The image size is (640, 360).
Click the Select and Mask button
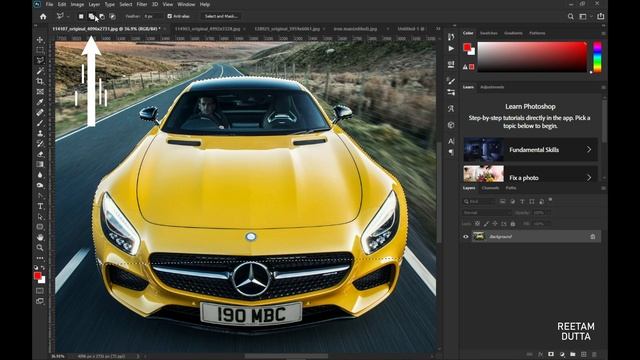(221, 16)
